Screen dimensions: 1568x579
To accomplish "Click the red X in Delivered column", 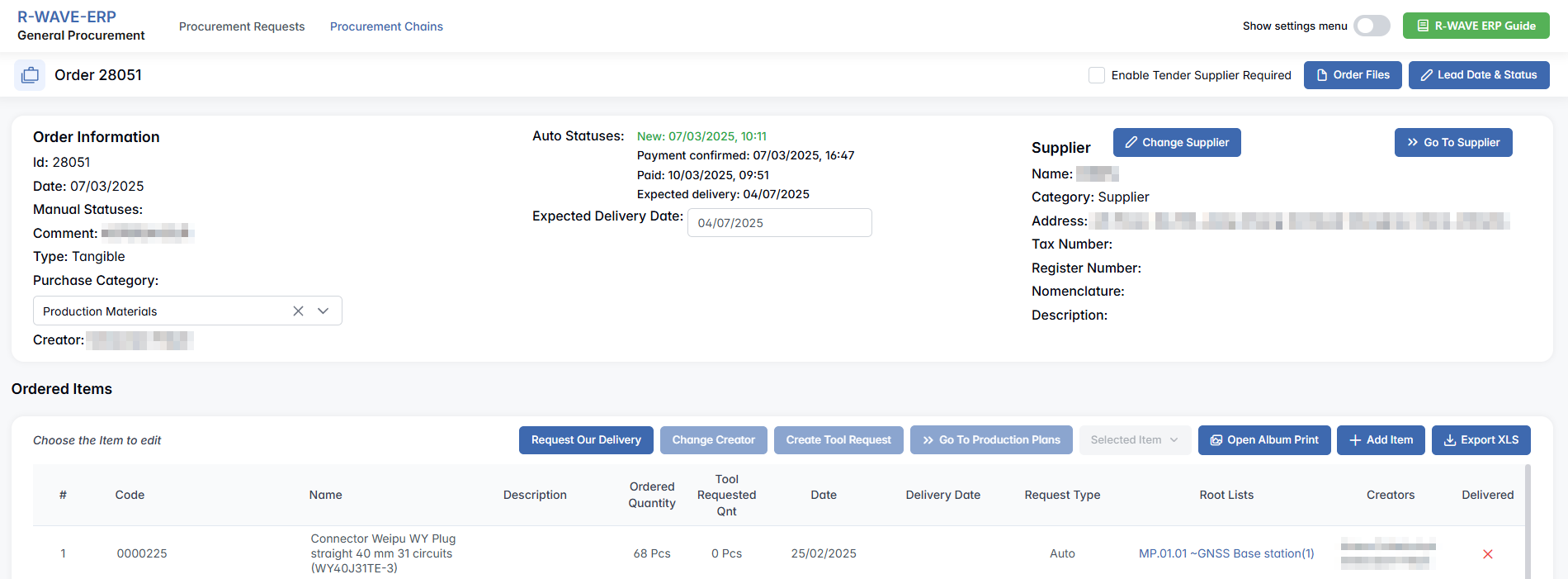I will point(1487,554).
